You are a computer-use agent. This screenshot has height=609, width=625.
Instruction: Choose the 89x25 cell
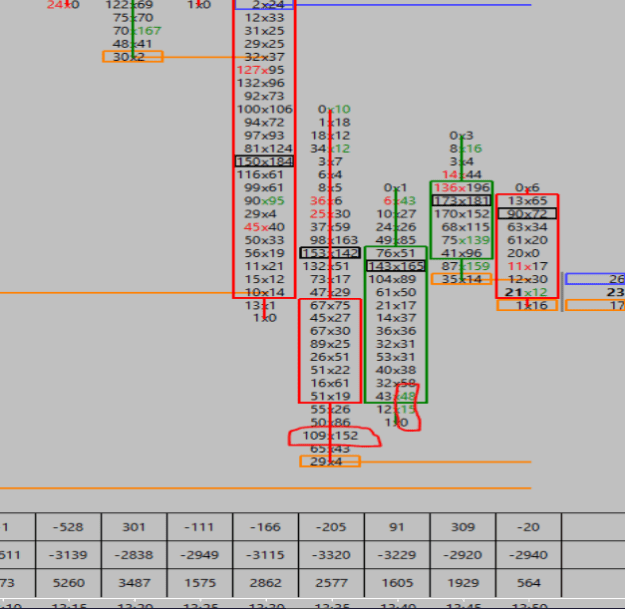pos(330,344)
